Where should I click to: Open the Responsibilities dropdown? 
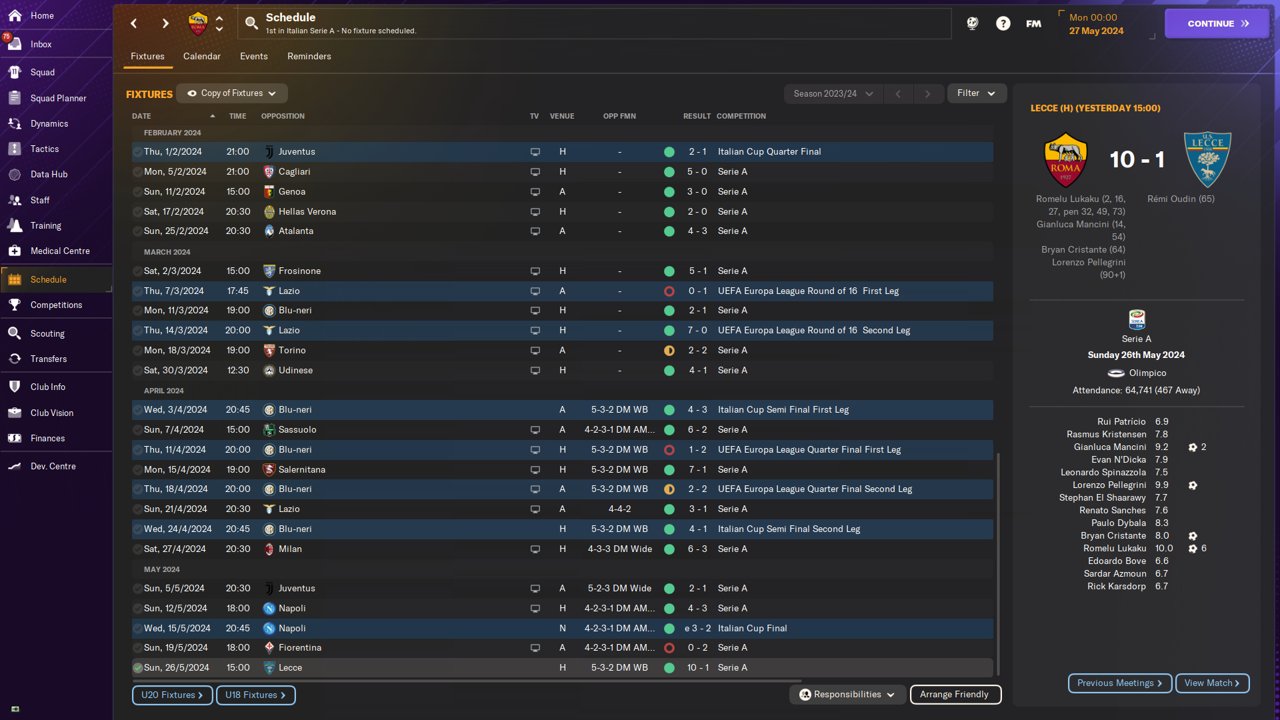coord(847,694)
